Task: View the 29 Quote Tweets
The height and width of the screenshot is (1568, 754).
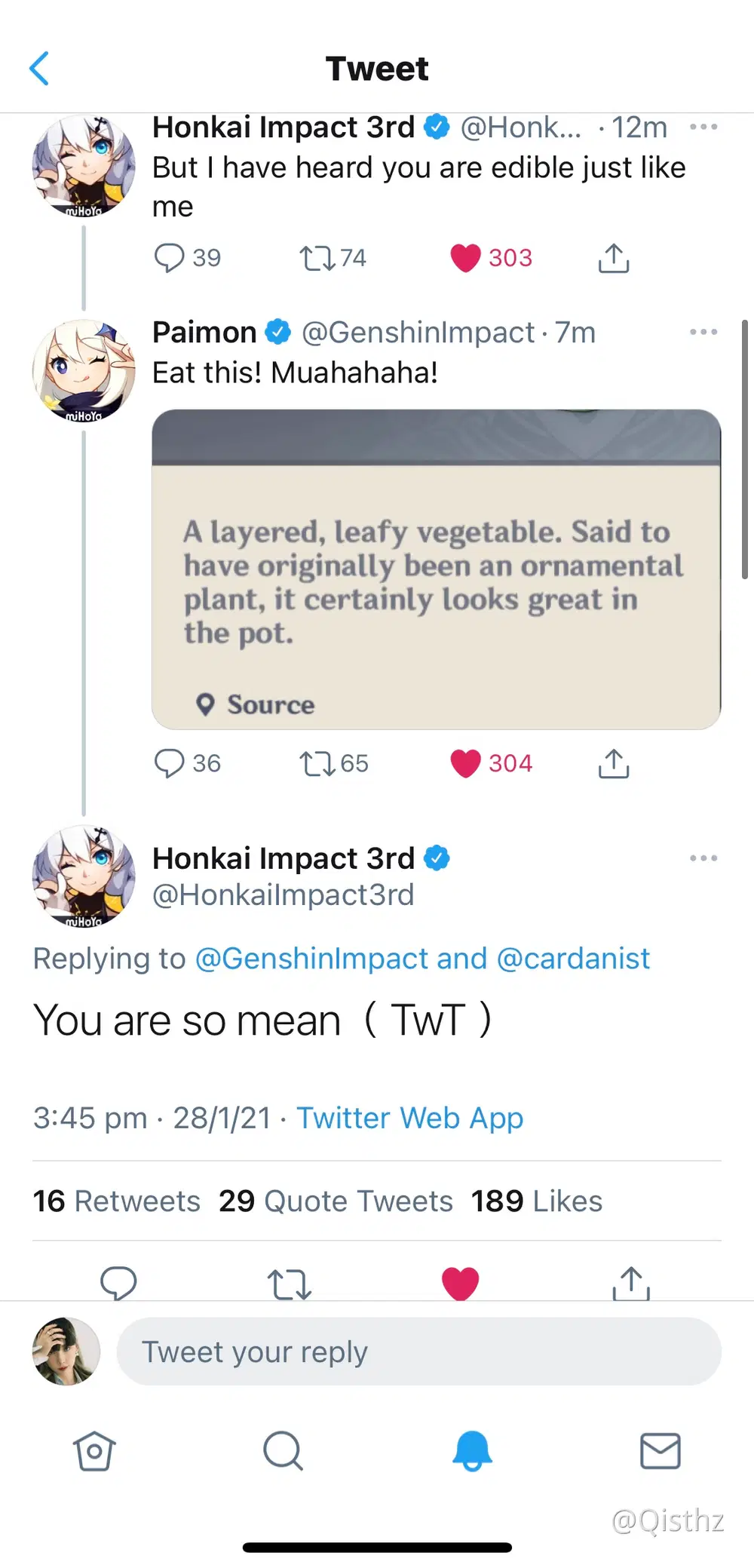Action: [334, 1201]
